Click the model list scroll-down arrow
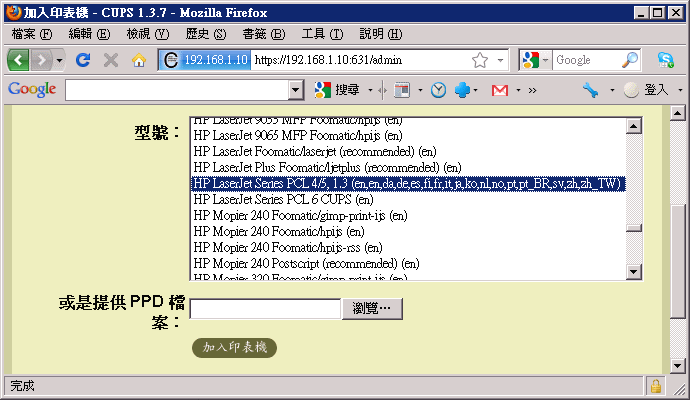 (x=634, y=271)
